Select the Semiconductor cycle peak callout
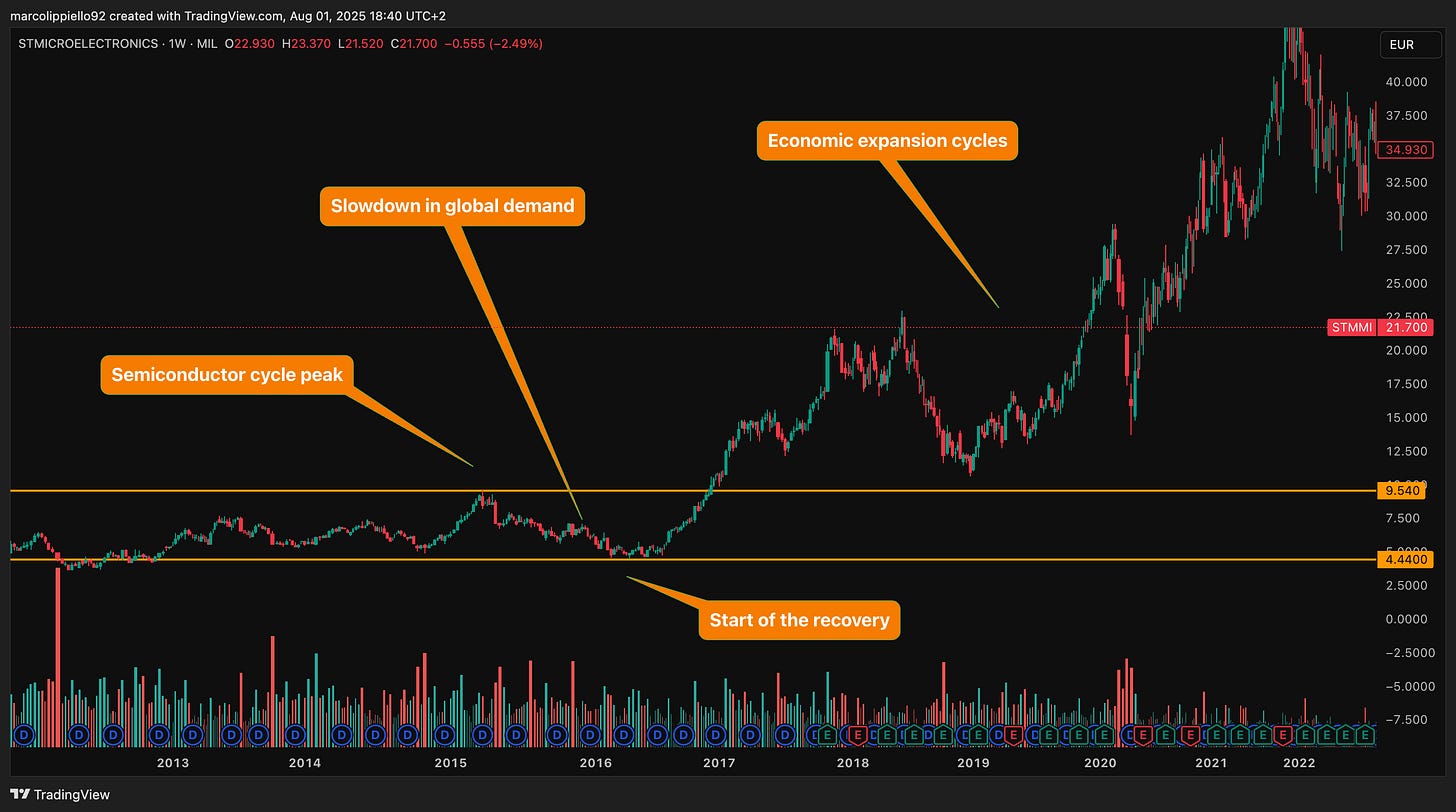This screenshot has width=1456, height=812. pyautogui.click(x=227, y=375)
